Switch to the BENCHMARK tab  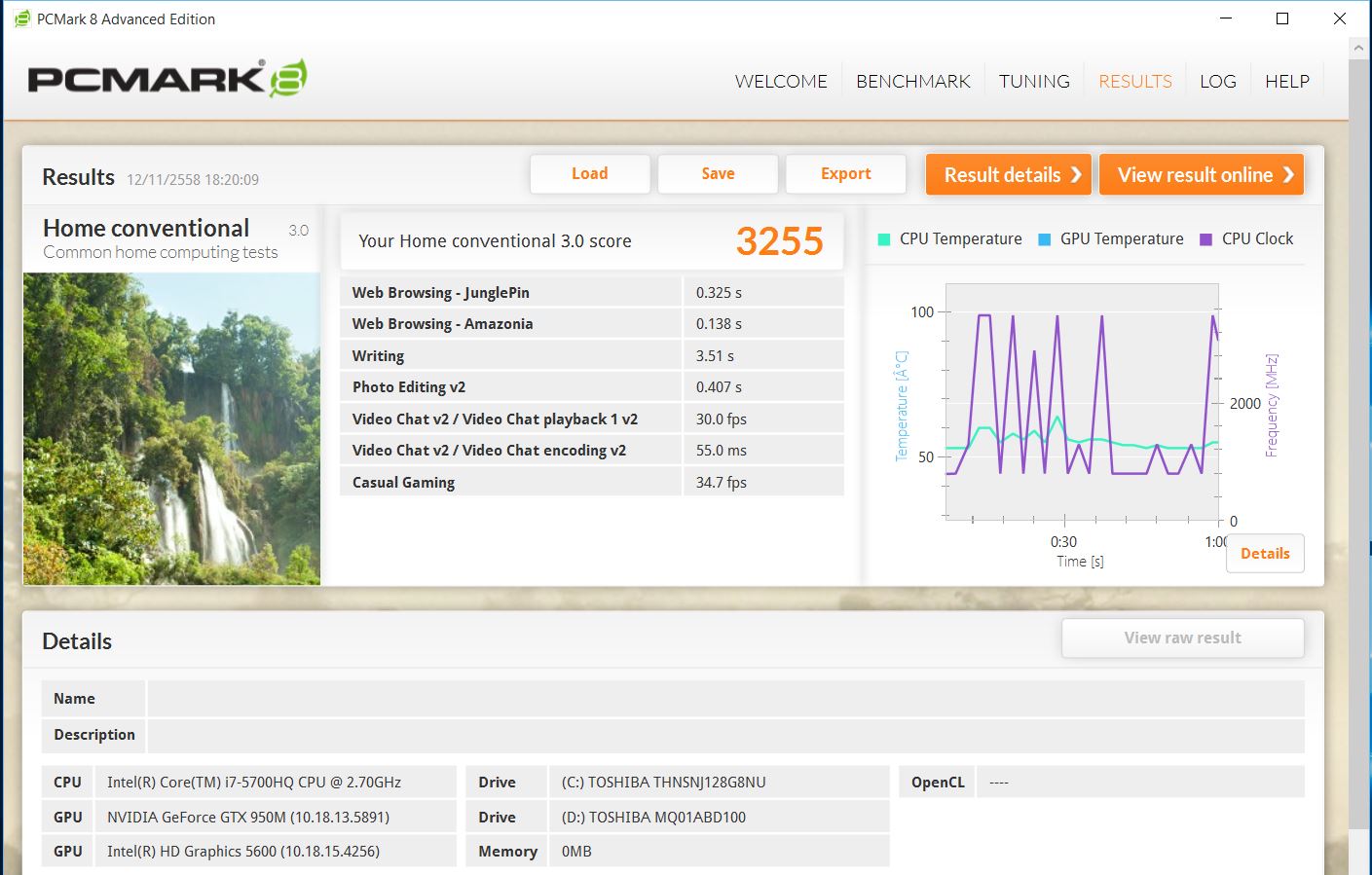(913, 82)
